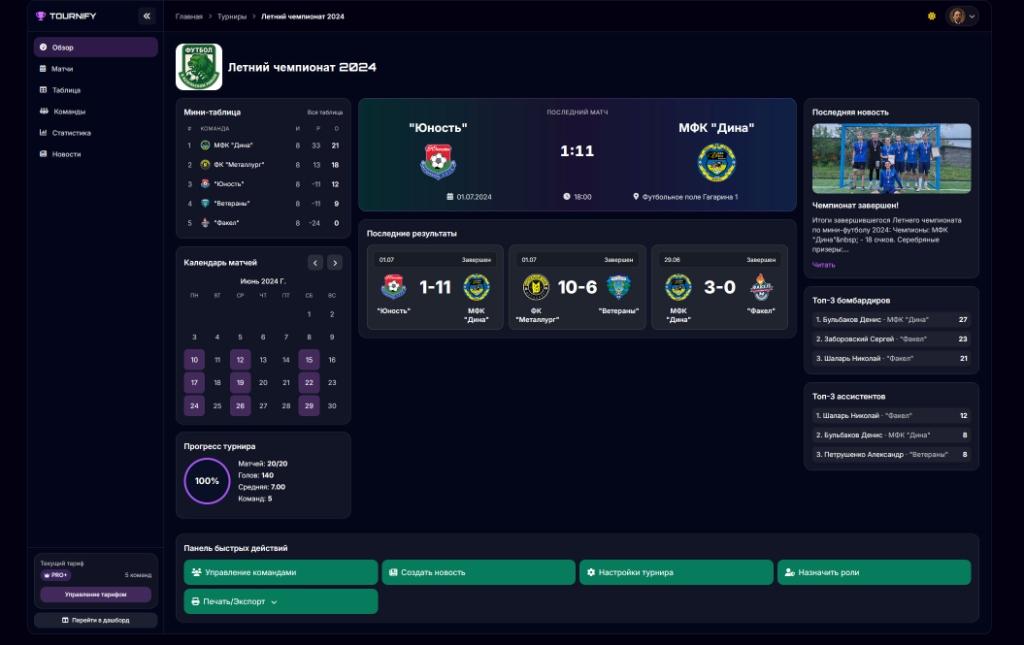This screenshot has height=645, width=1024.
Task: Select the Команды sidebar item icon
Action: [x=44, y=112]
